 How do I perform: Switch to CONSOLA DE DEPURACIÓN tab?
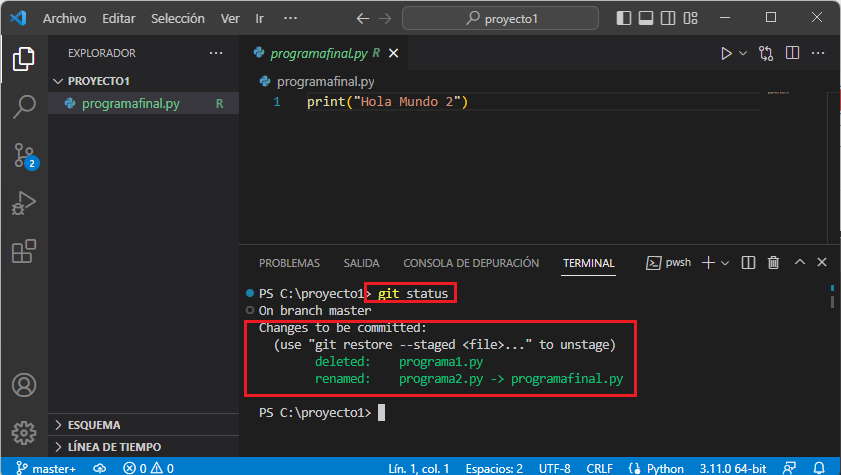point(471,263)
